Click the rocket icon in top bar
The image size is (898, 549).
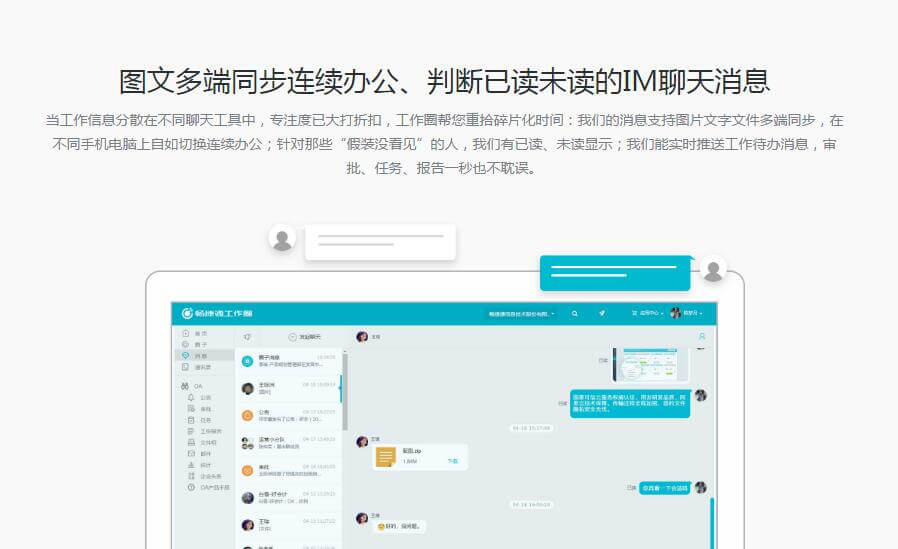602,313
